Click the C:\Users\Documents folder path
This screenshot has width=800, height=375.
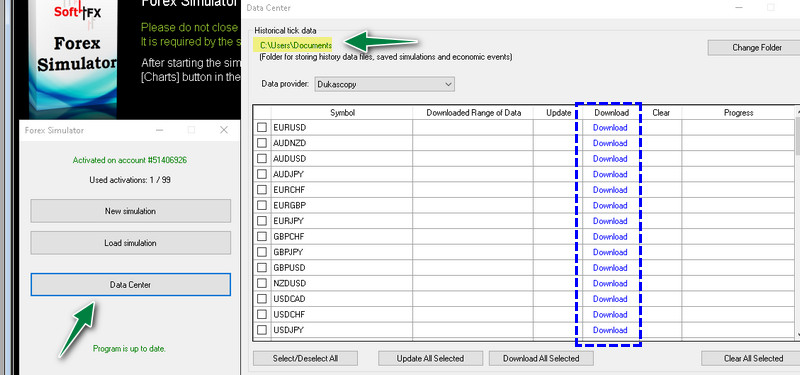[x=296, y=45]
